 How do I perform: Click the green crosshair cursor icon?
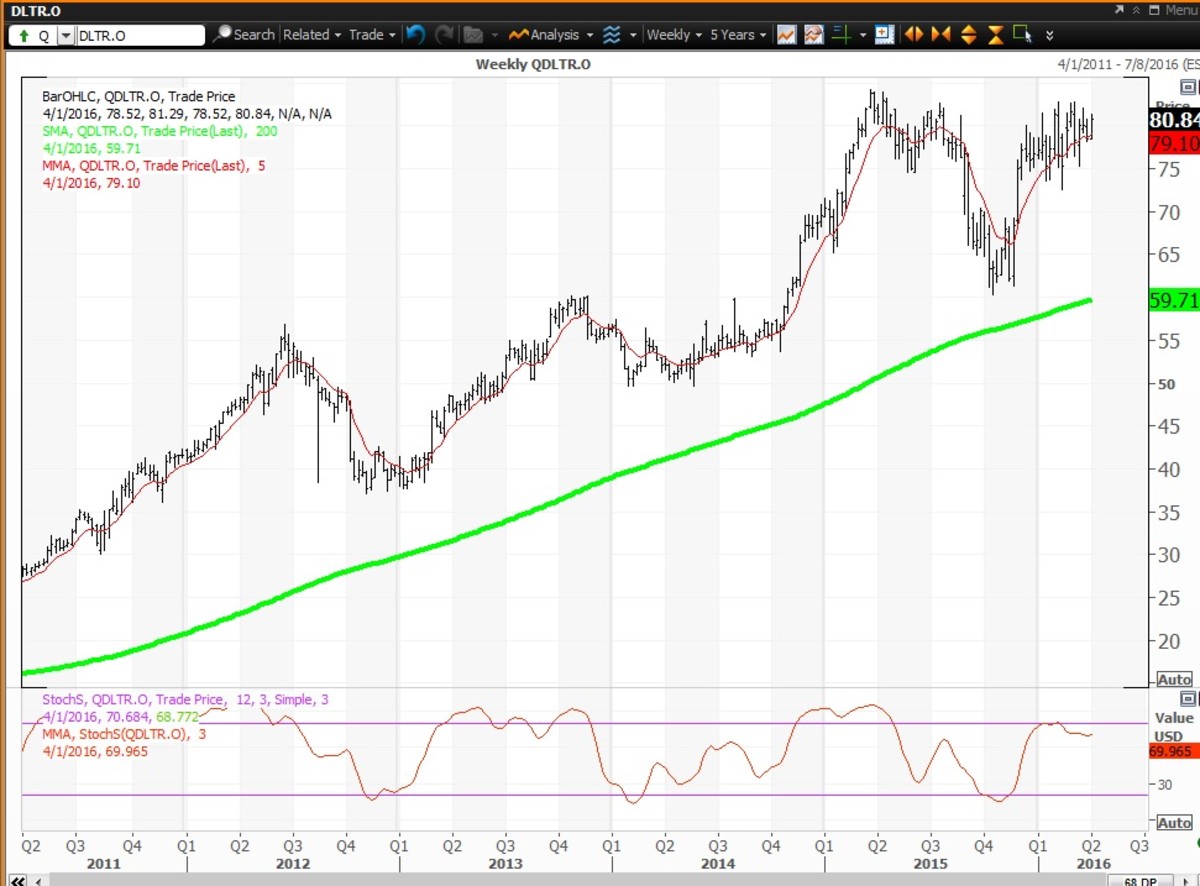pyautogui.click(x=841, y=34)
